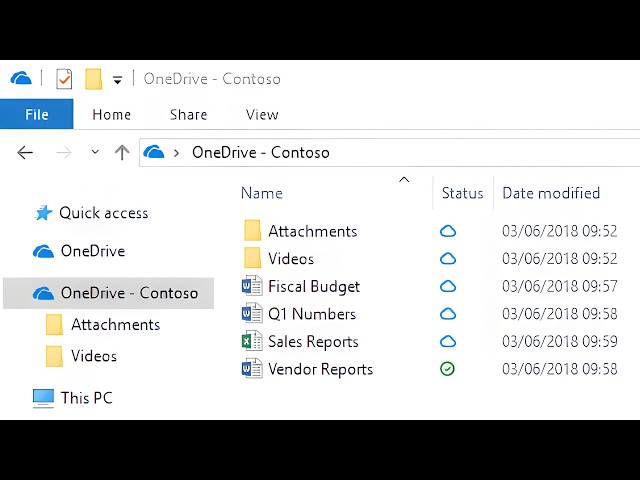Sort files by the Status column header
Viewport: 640px width, 480px height.
(x=462, y=193)
